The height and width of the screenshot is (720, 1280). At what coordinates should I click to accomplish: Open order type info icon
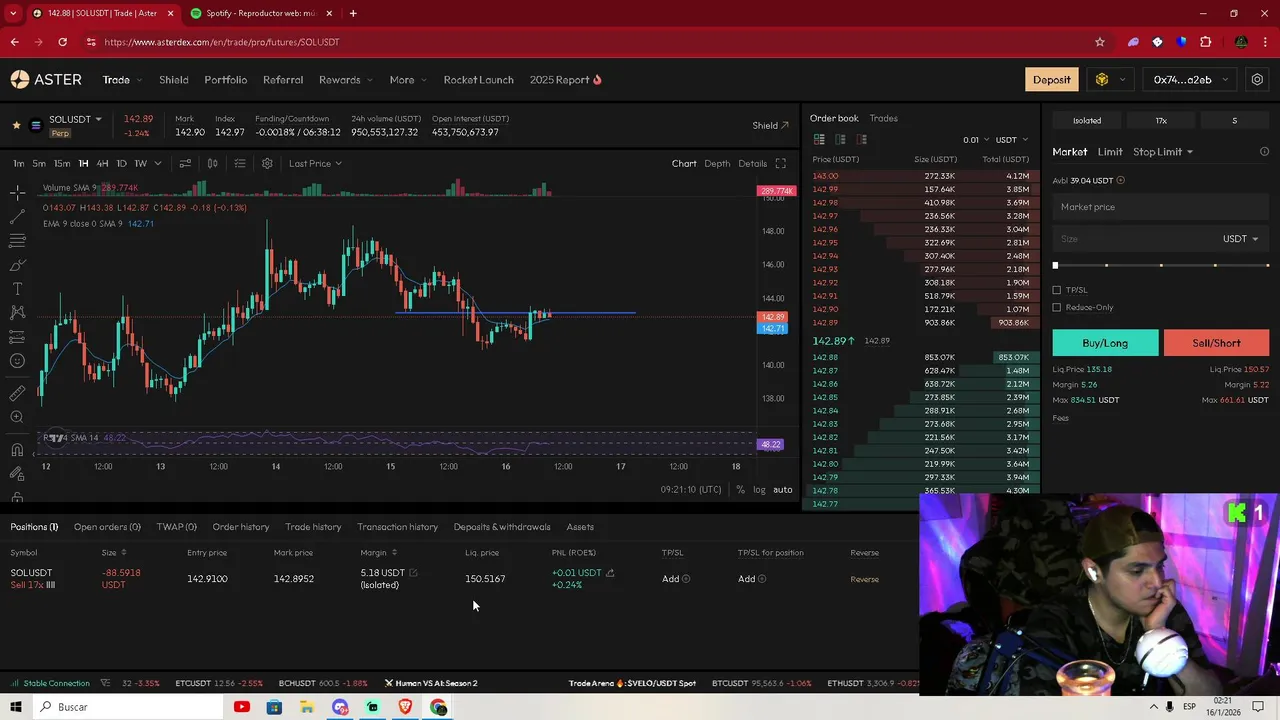(1264, 152)
